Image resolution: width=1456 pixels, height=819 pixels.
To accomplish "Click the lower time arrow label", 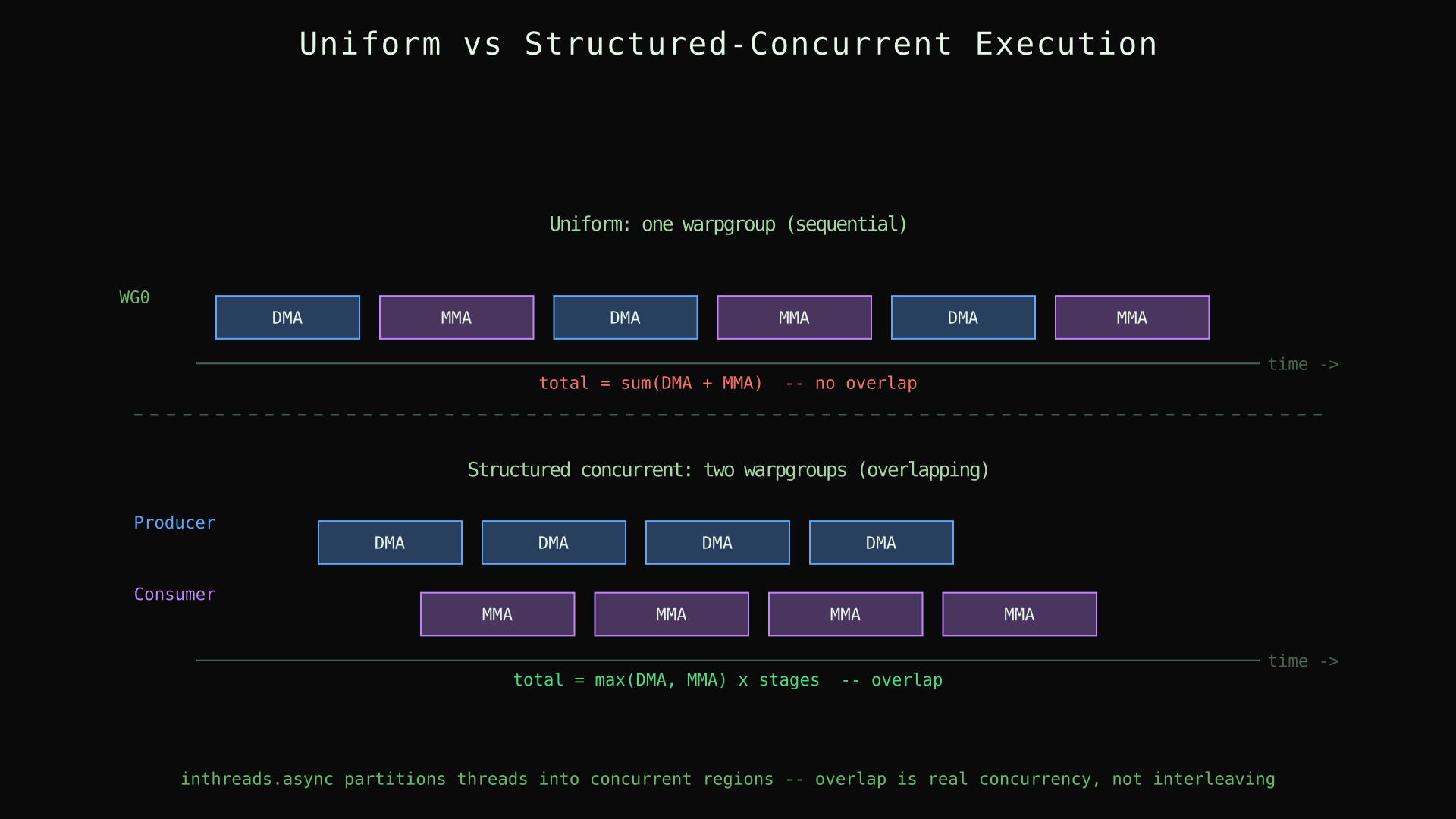I will pyautogui.click(x=1303, y=661).
